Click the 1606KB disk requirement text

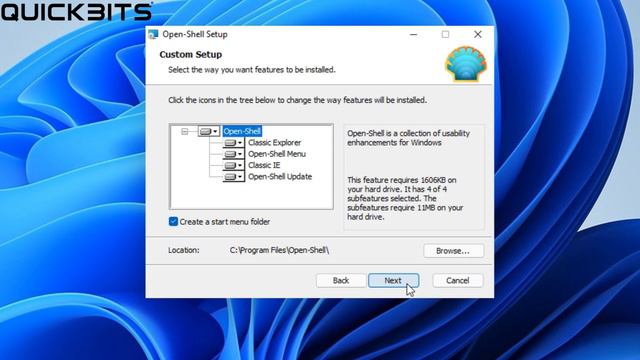406,198
